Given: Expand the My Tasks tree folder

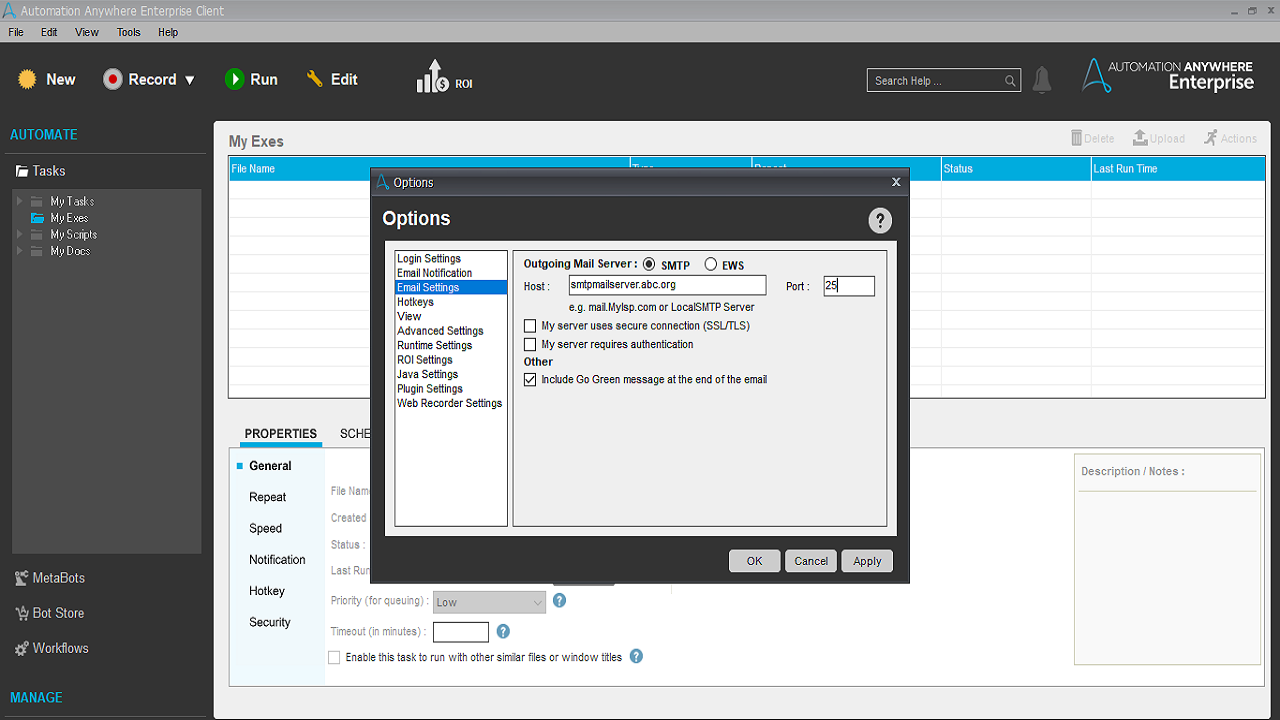Looking at the screenshot, I should pyautogui.click(x=19, y=201).
